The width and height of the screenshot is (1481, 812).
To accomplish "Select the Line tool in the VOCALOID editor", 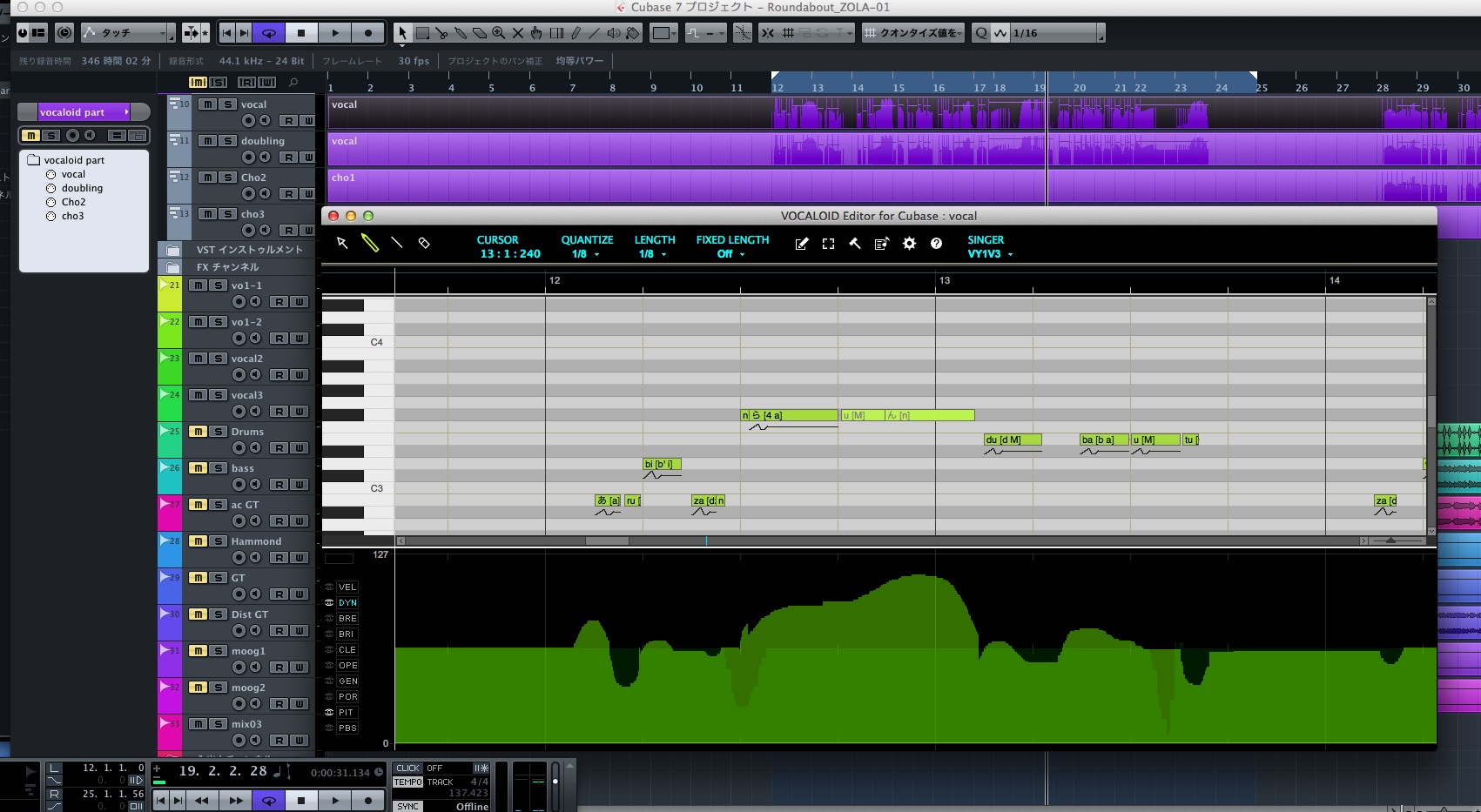I will tap(398, 244).
